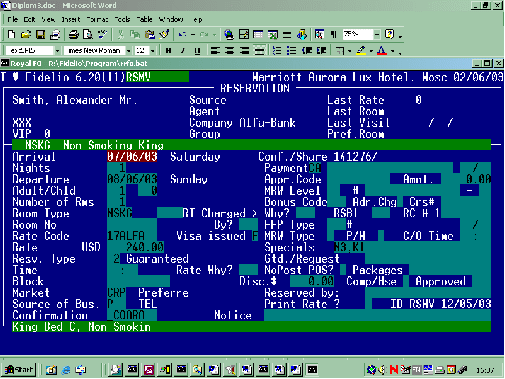Click the Departure date field 08/06/03

132,179
